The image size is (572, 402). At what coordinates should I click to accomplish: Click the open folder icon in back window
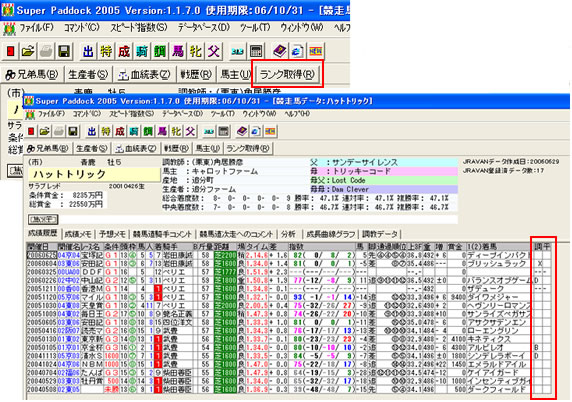point(28,51)
